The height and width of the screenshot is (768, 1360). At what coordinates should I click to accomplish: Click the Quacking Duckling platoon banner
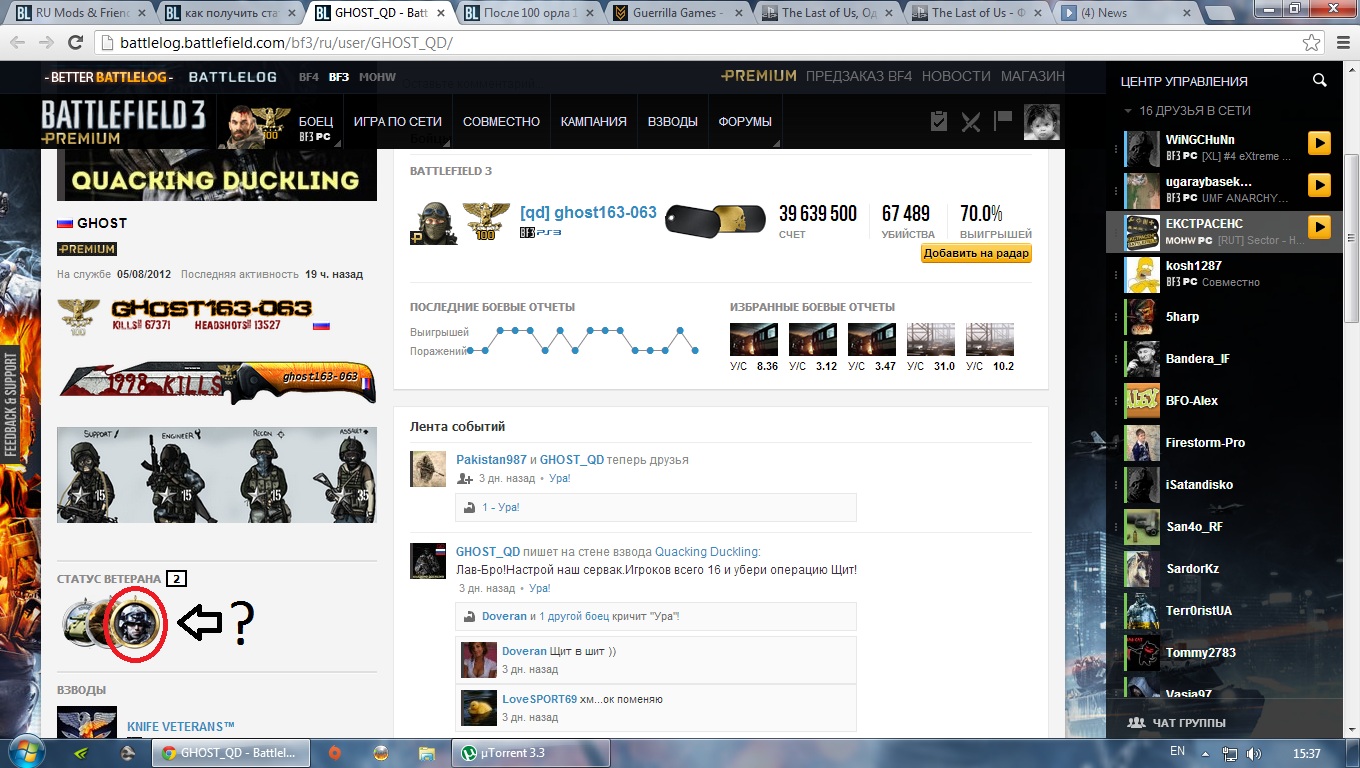click(x=217, y=176)
